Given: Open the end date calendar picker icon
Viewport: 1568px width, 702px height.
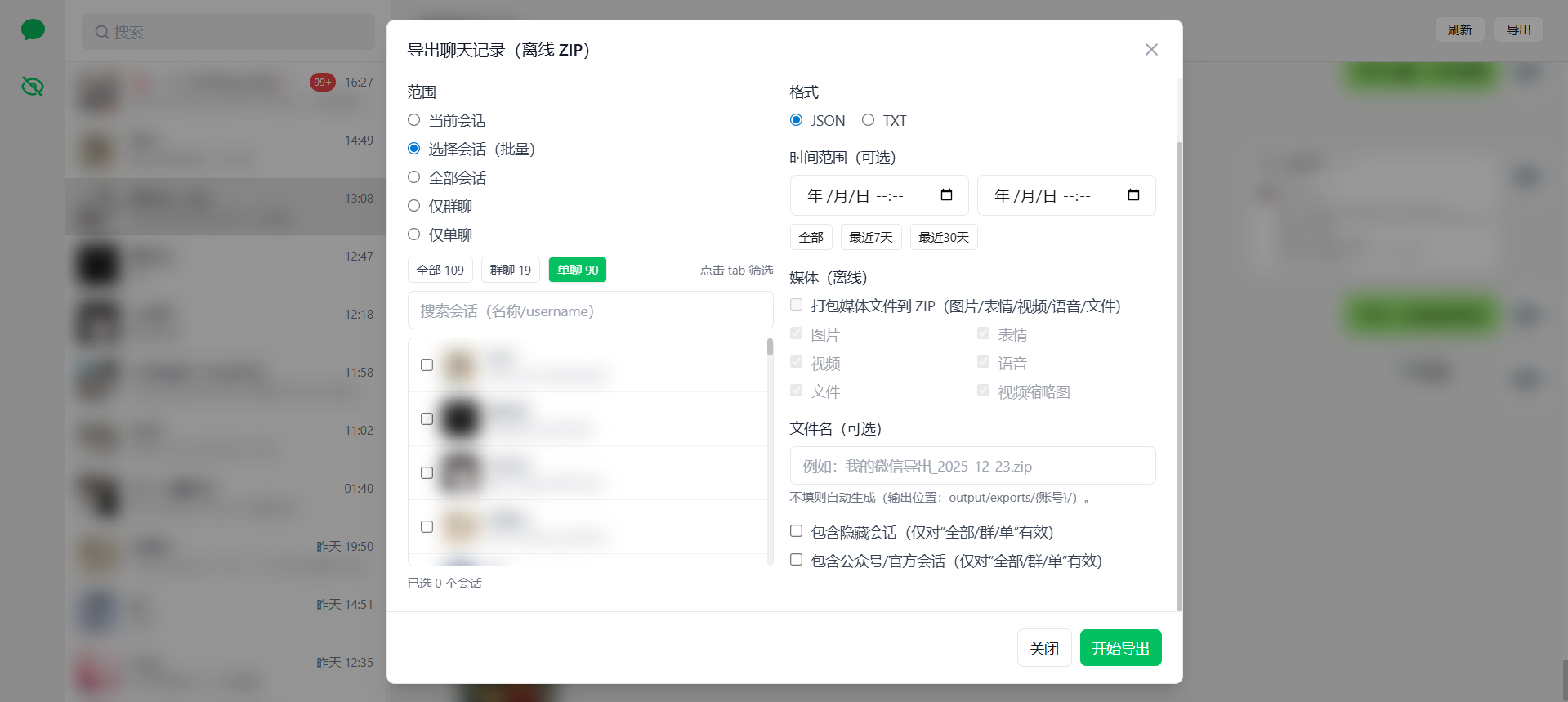Looking at the screenshot, I should click(1133, 195).
